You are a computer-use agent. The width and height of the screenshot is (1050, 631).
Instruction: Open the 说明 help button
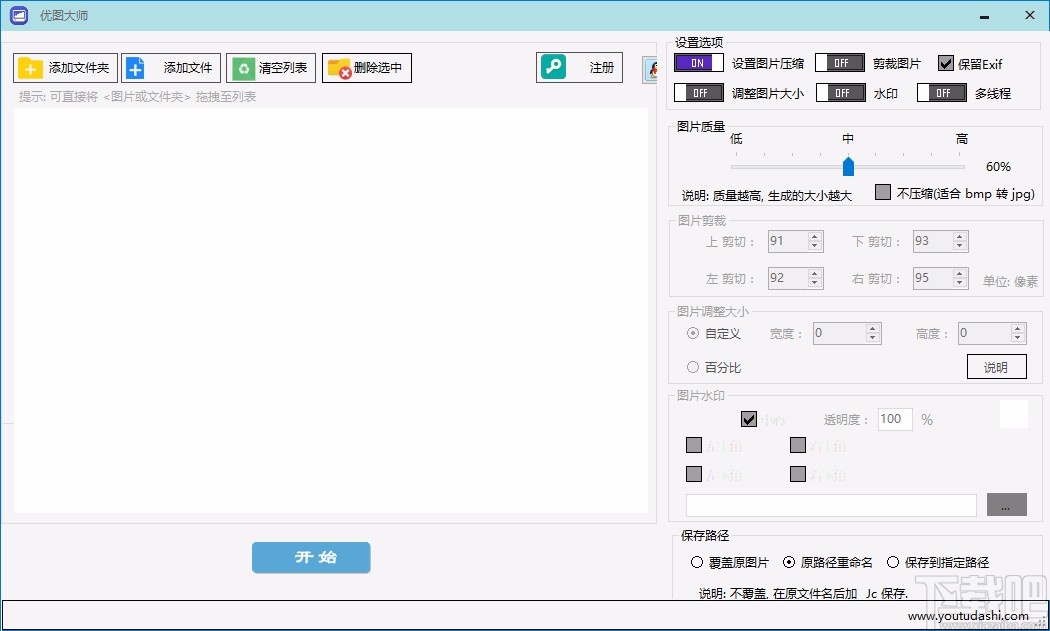click(996, 366)
